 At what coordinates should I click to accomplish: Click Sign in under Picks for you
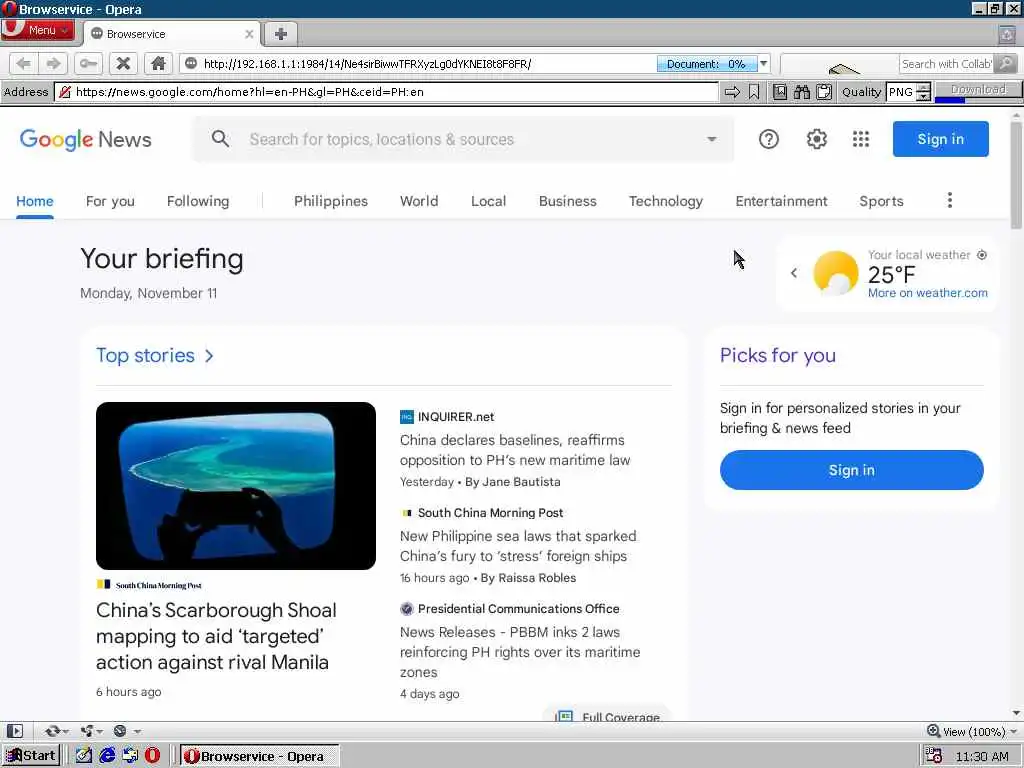pyautogui.click(x=852, y=470)
